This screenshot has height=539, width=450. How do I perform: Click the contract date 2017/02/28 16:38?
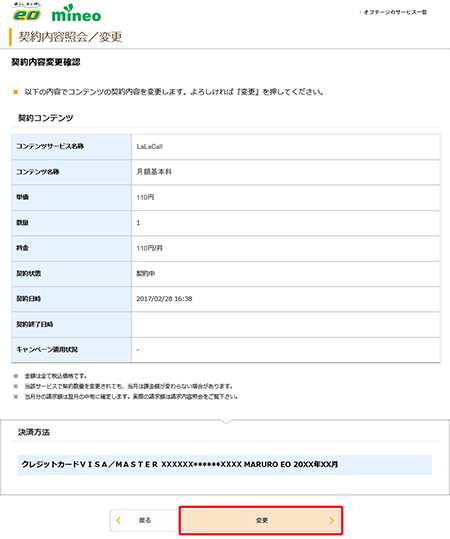click(164, 299)
